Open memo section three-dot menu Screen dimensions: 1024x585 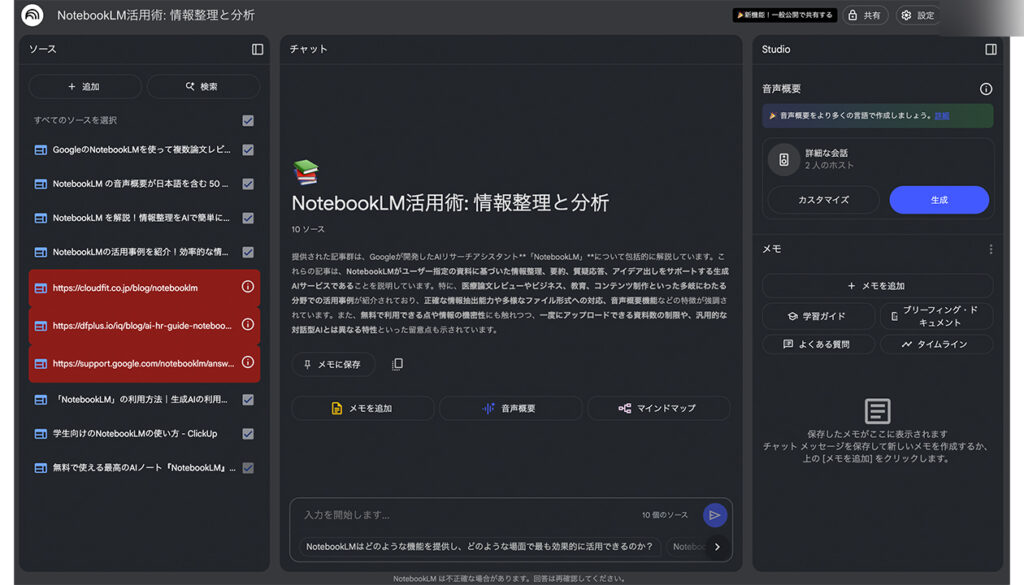(991, 249)
